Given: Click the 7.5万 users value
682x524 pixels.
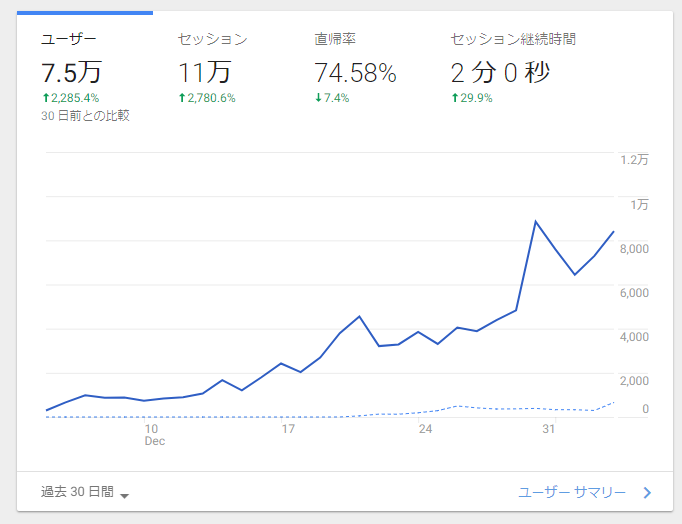Looking at the screenshot, I should (71, 72).
